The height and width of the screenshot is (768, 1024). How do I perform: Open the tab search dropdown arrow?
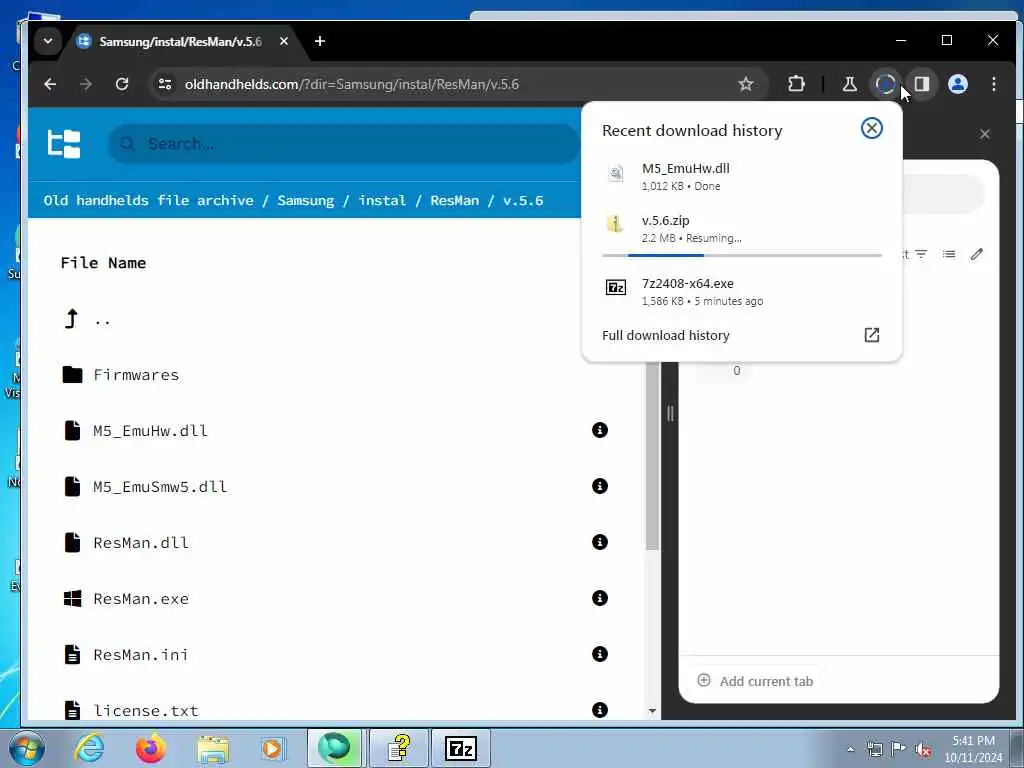coord(48,41)
